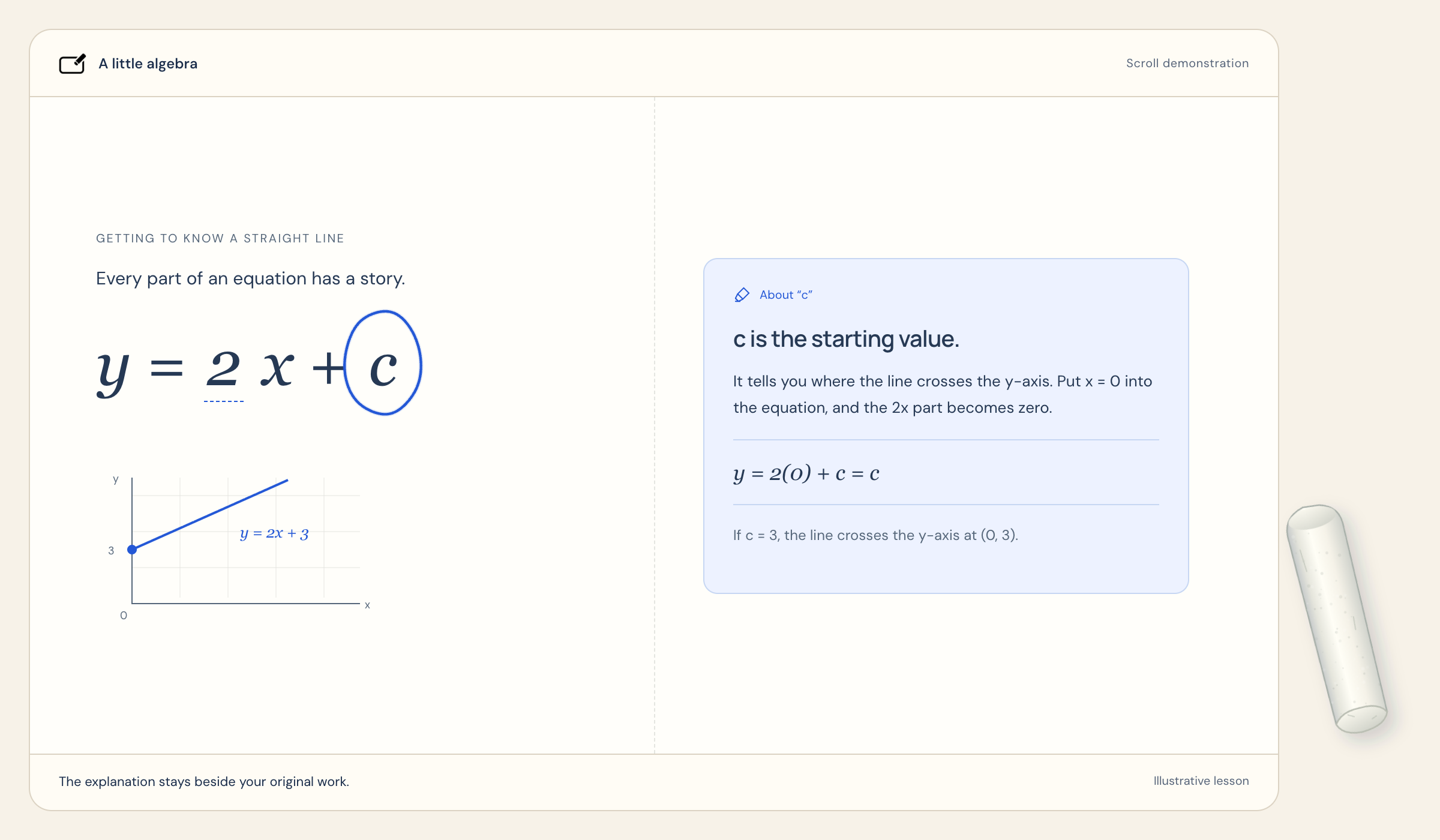Click the "Scroll demonstration" label

[x=1187, y=63]
